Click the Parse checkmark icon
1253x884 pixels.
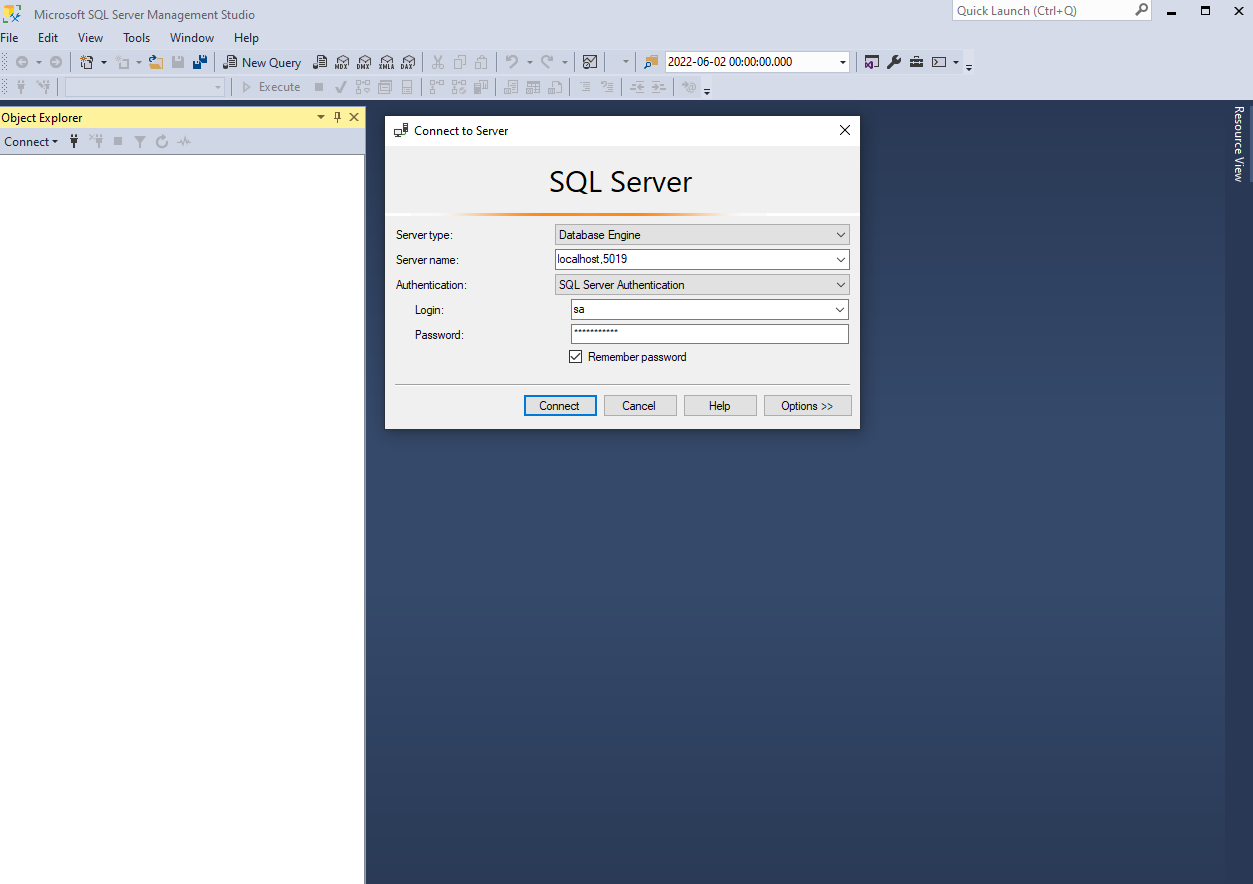point(341,87)
